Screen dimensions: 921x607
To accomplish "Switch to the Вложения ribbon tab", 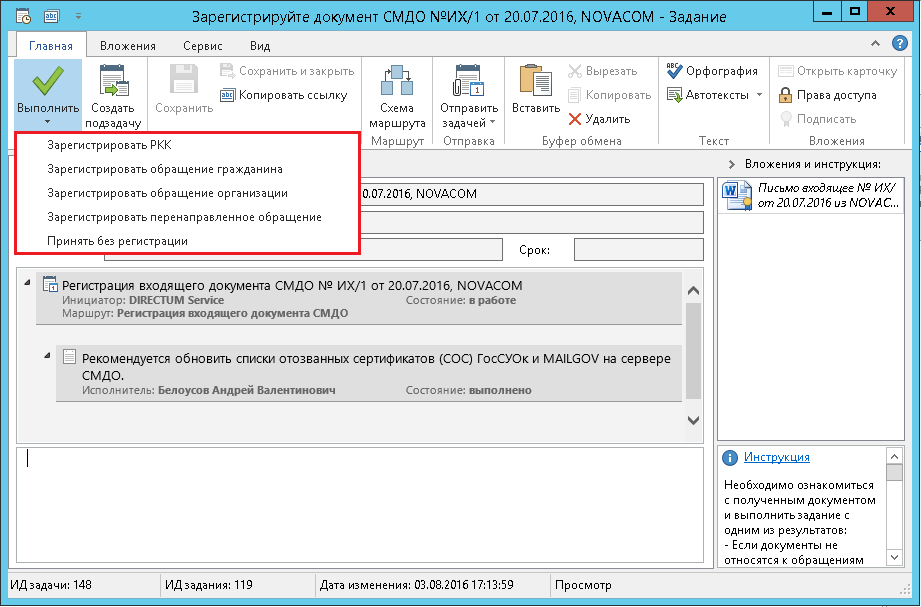I will click(x=127, y=46).
